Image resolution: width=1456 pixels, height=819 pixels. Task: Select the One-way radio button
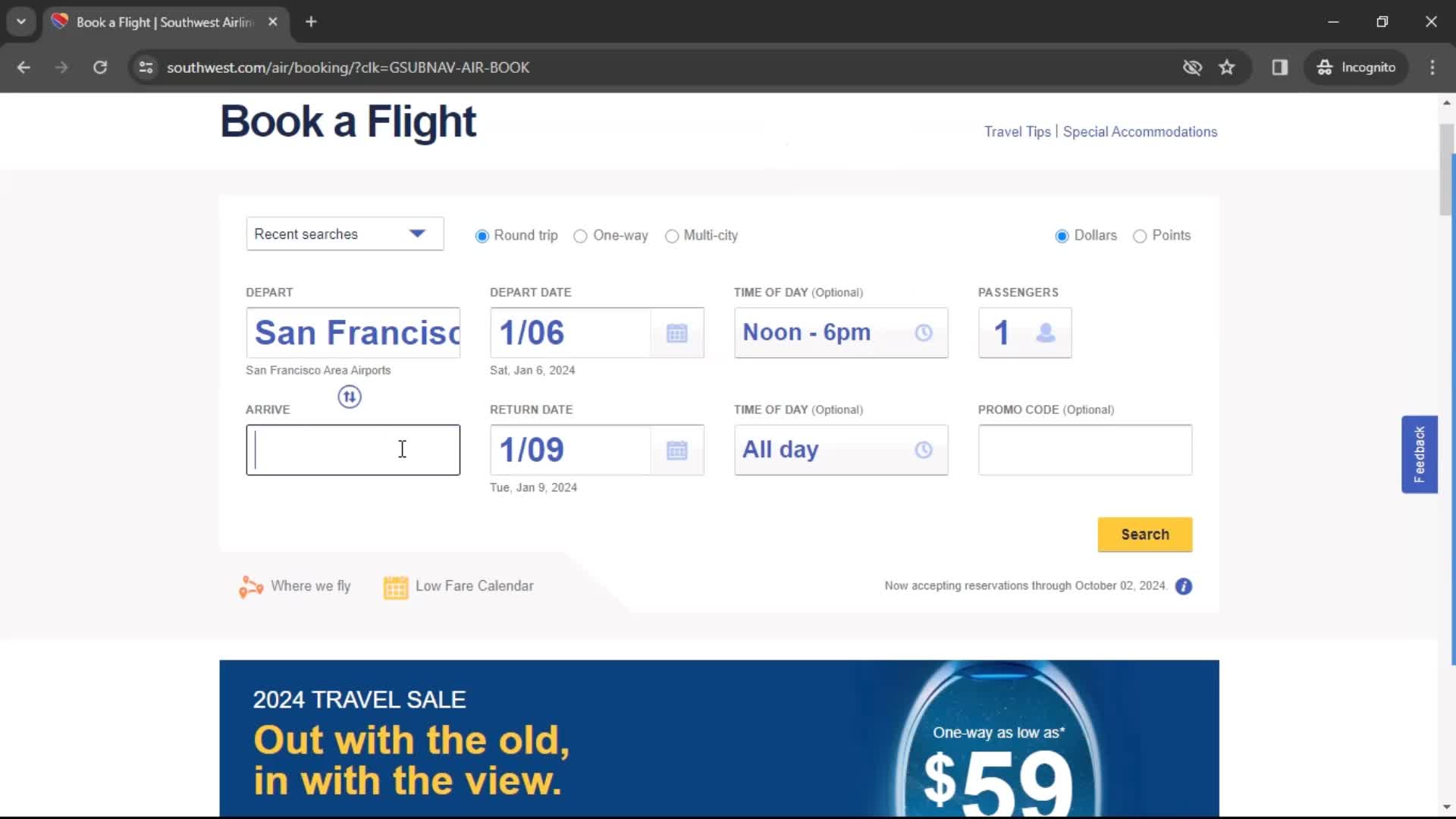click(x=579, y=235)
